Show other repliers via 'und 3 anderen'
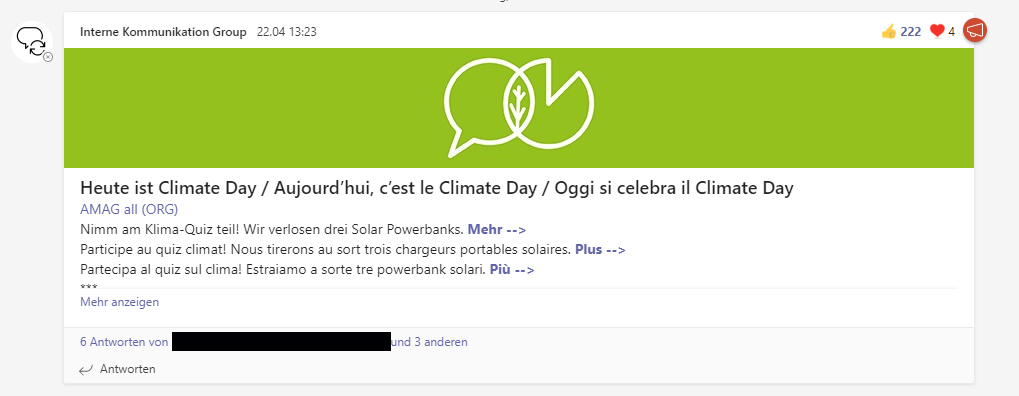Image resolution: width=1019 pixels, height=396 pixels. (430, 341)
